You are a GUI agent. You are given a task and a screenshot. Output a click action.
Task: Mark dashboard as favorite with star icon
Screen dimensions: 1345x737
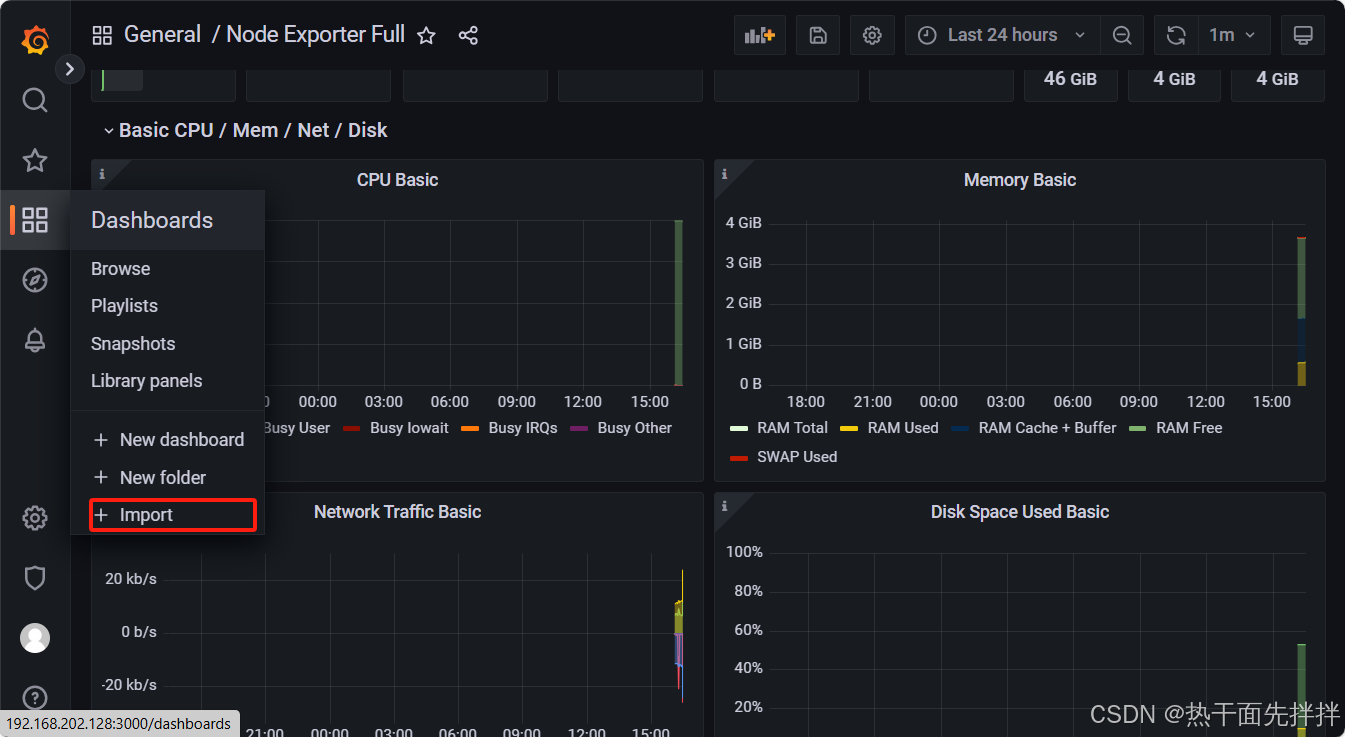tap(426, 36)
